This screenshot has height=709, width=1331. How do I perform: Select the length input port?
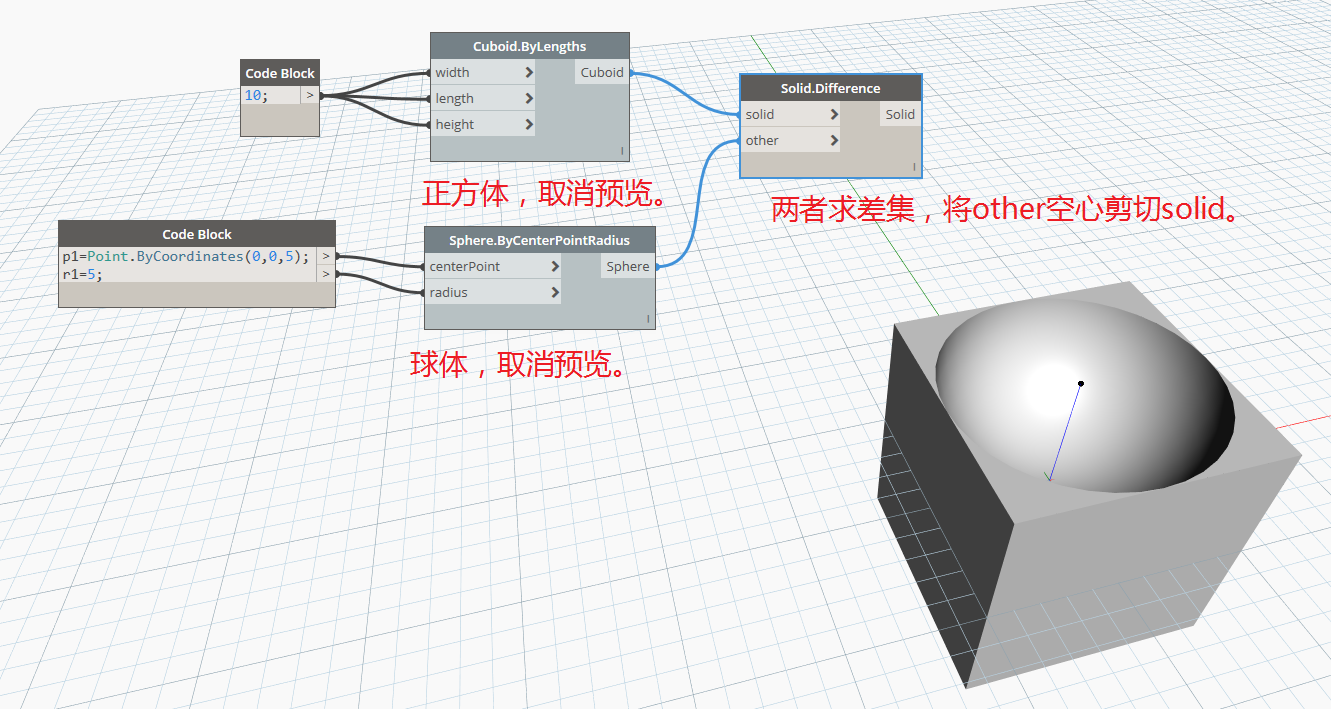pos(483,99)
